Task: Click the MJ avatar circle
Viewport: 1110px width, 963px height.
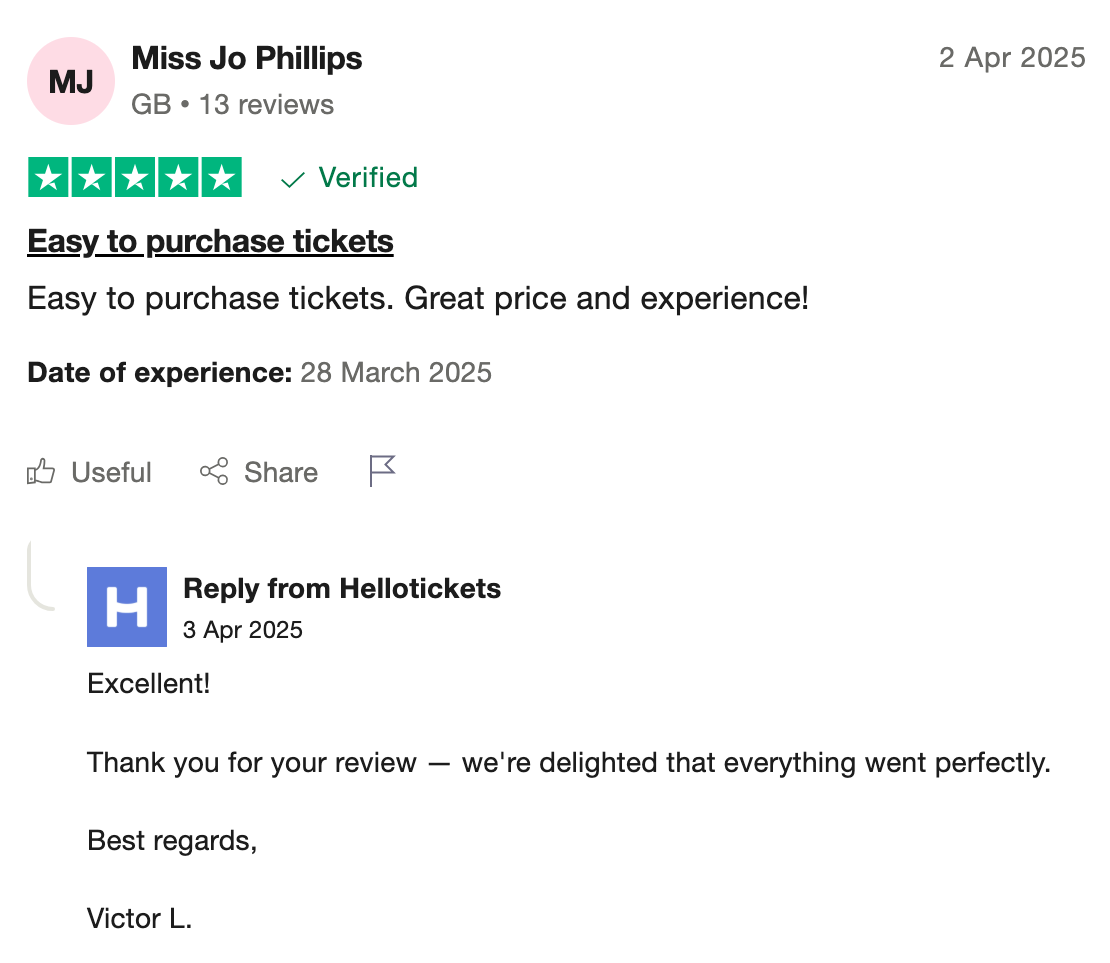Action: [x=70, y=81]
